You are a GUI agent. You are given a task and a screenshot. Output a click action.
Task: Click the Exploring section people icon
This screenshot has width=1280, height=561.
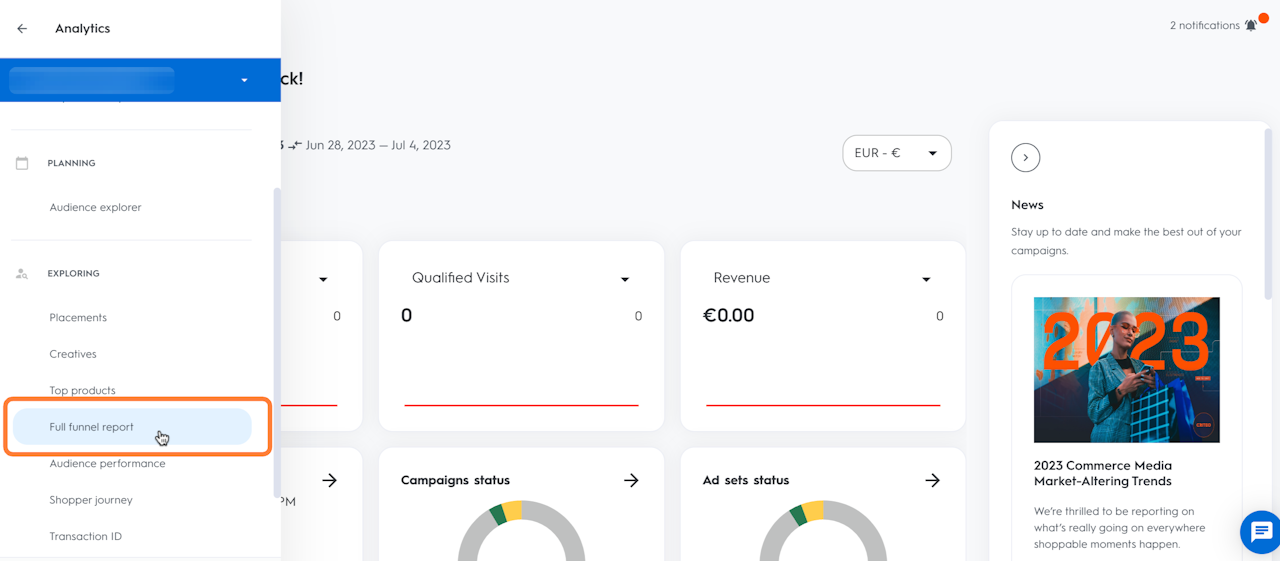22,273
